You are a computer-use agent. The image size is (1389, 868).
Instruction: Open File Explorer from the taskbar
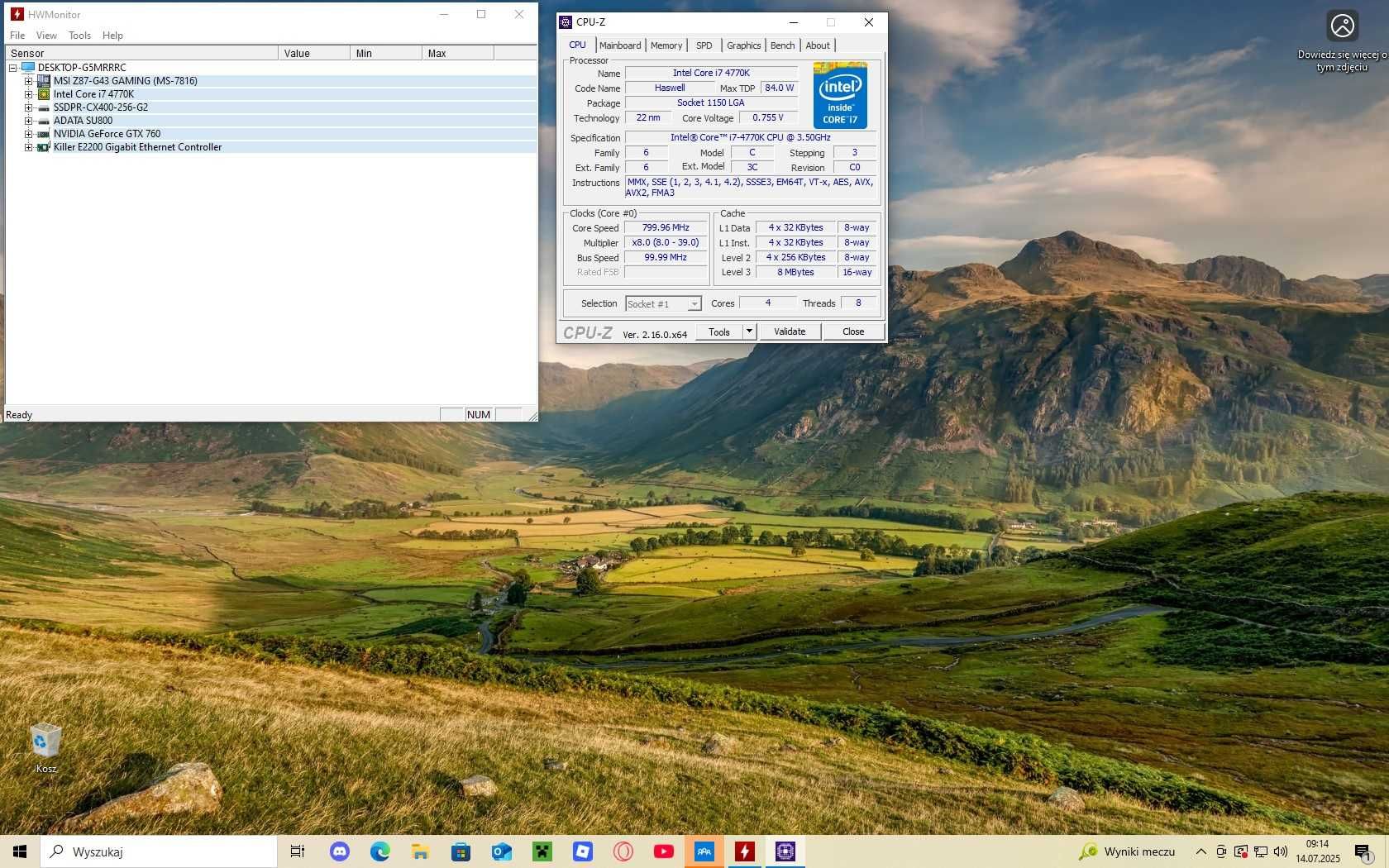tap(421, 851)
